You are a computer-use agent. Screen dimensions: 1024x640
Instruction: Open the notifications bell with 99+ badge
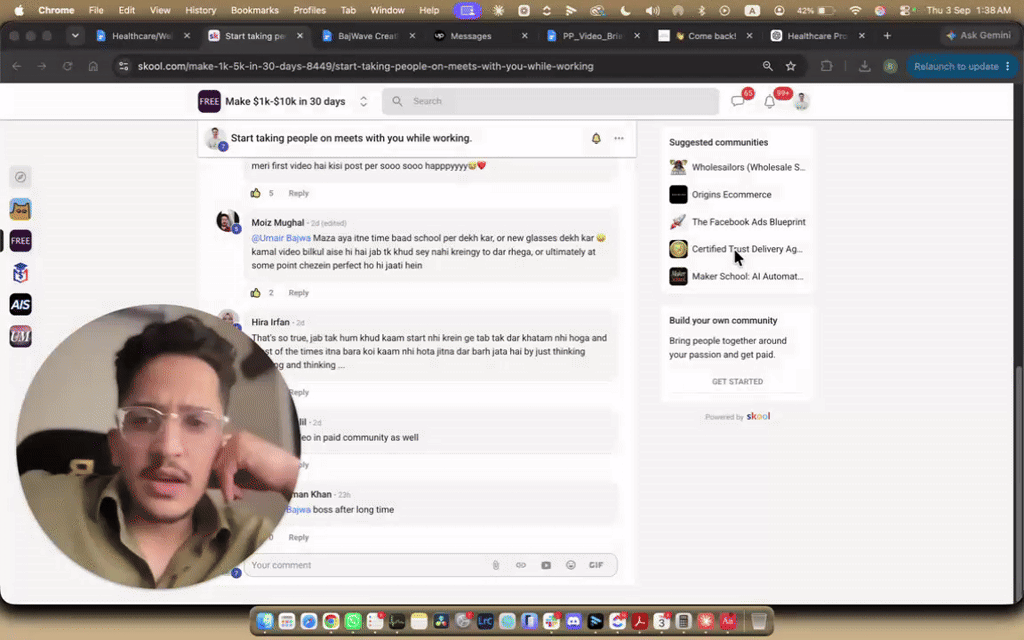pyautogui.click(x=769, y=101)
